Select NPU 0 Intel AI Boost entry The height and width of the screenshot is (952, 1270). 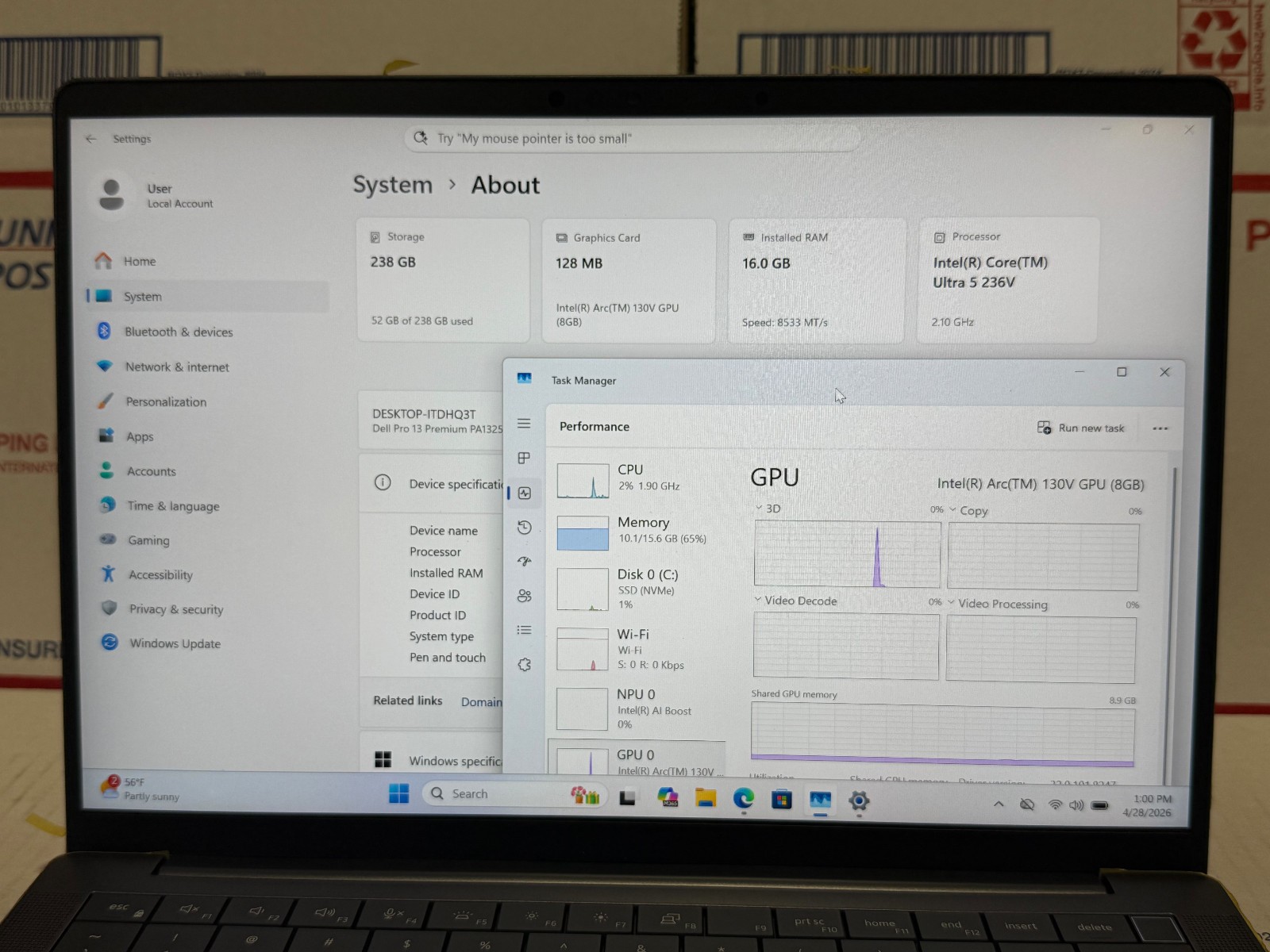pos(637,709)
